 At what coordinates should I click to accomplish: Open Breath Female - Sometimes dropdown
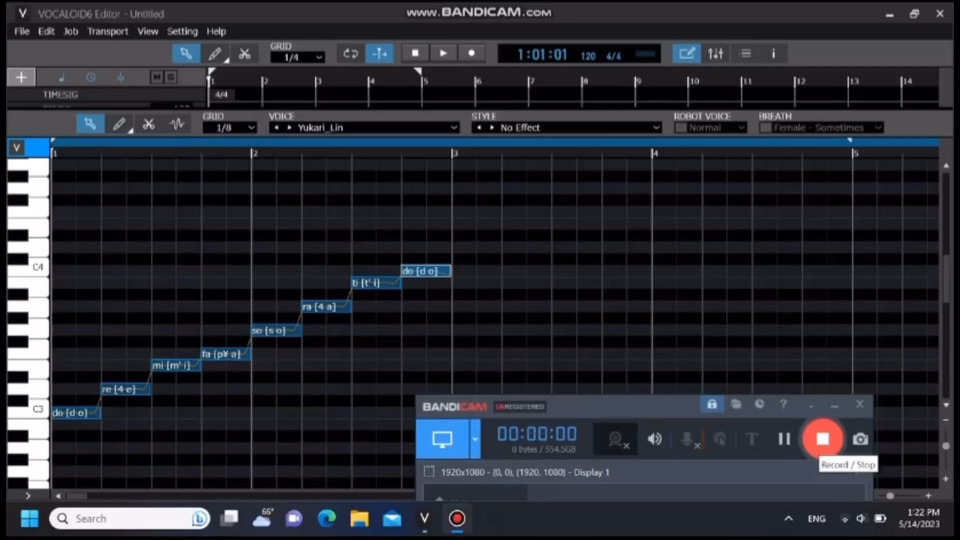tap(827, 127)
